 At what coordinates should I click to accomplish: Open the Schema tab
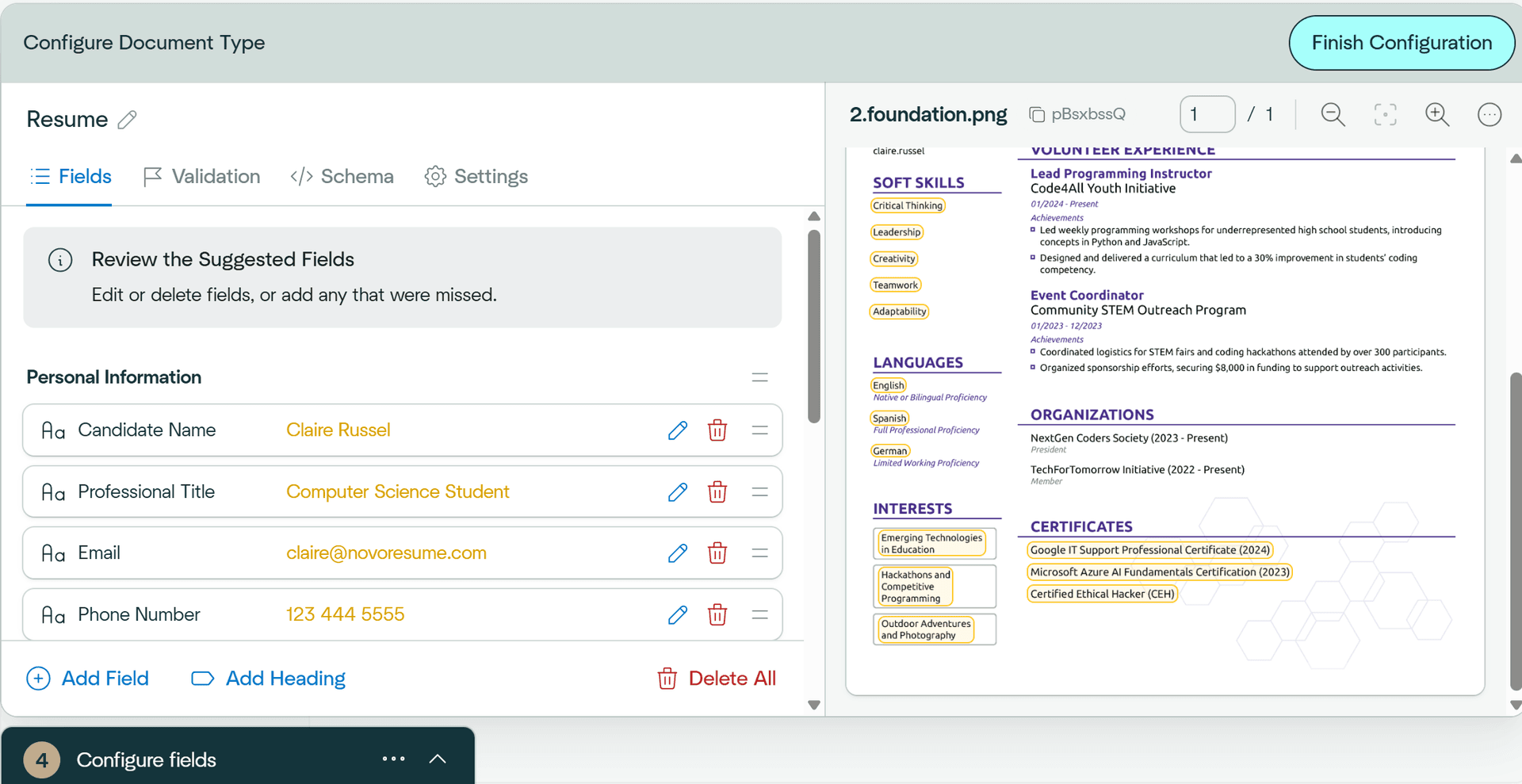[x=357, y=176]
